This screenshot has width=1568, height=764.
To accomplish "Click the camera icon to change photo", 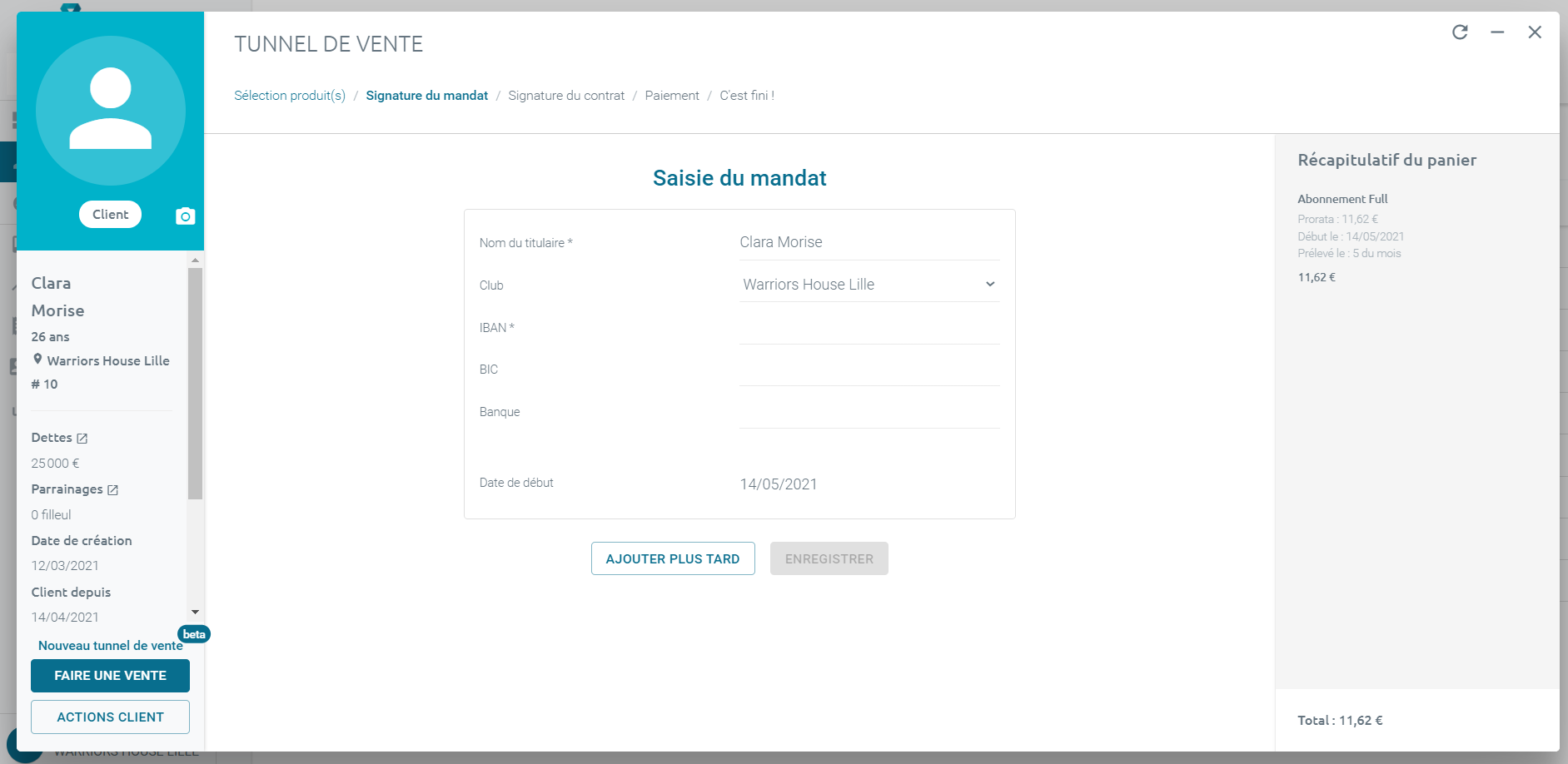I will coord(185,216).
